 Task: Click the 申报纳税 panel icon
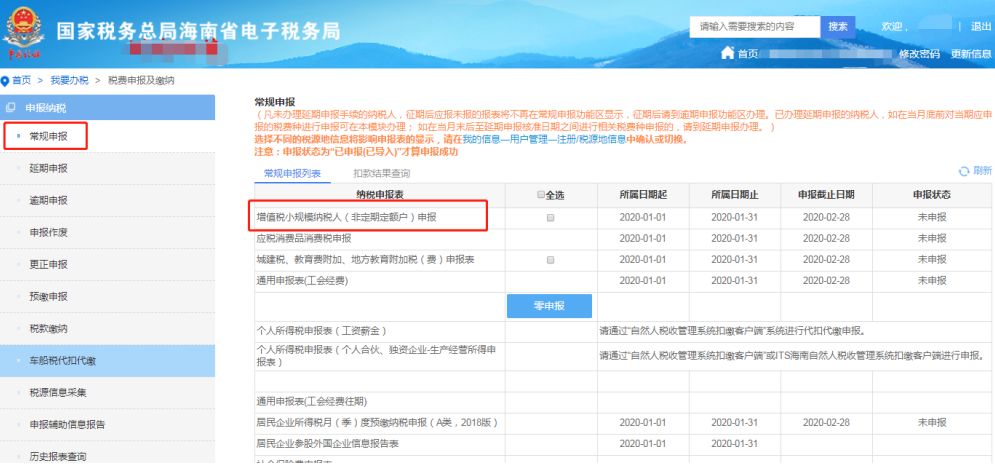coord(10,108)
